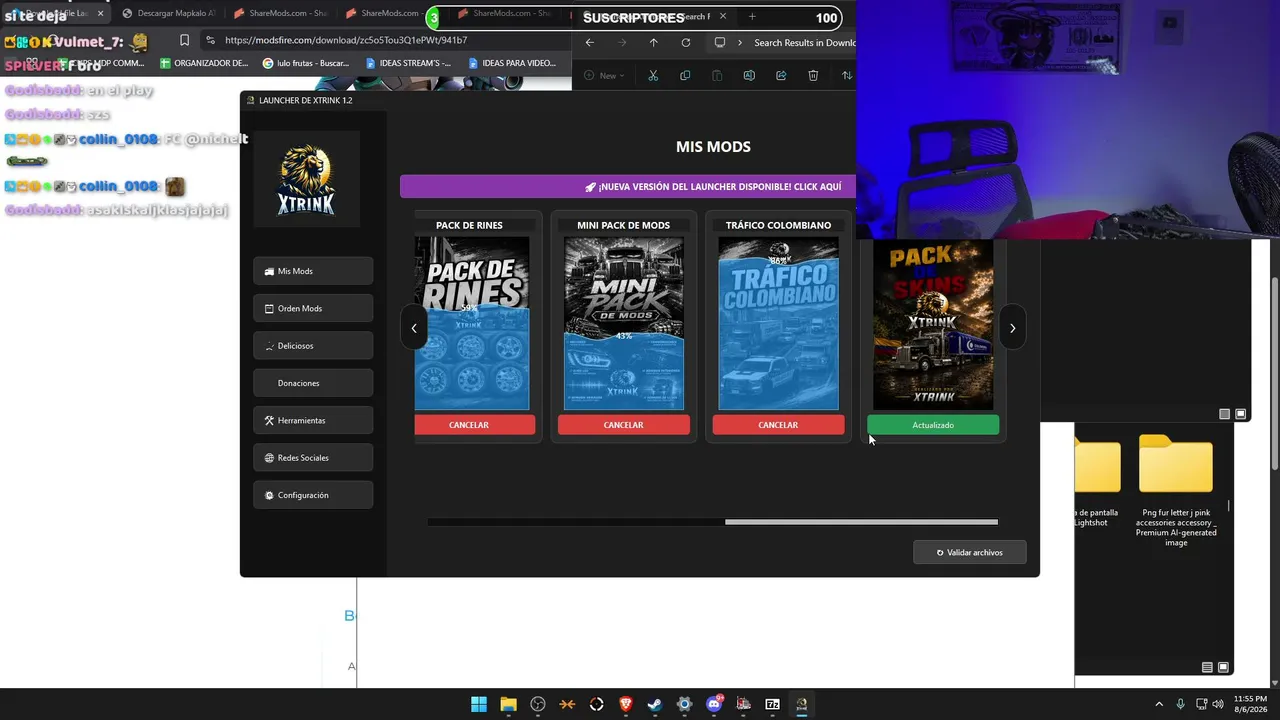Click the green Actualizado button
1280x720 pixels.
(x=933, y=425)
